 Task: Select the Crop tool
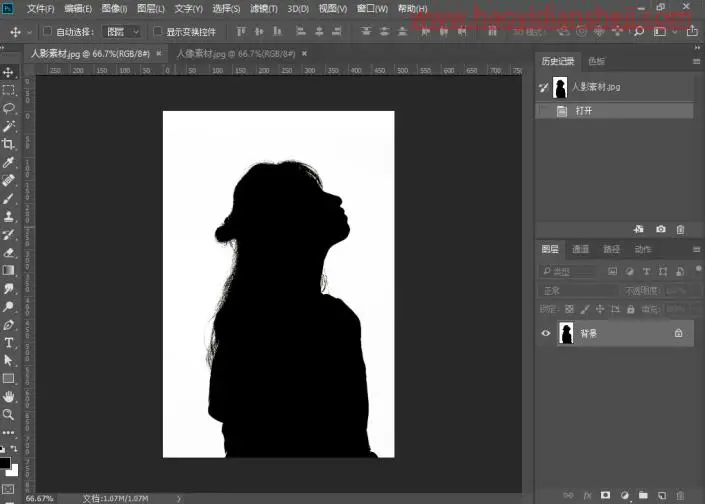pyautogui.click(x=8, y=144)
